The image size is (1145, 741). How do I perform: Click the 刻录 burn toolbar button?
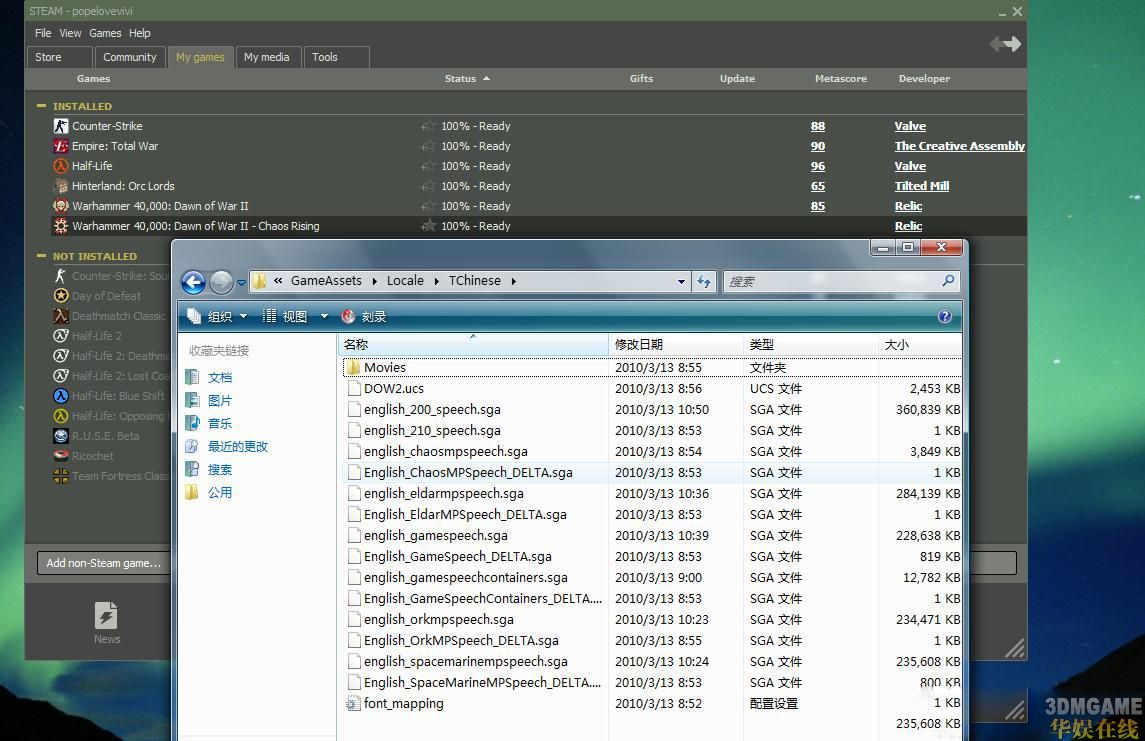[x=364, y=316]
